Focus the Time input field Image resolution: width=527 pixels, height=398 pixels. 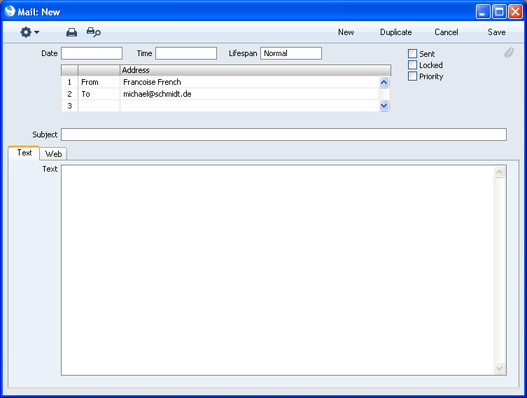coord(186,53)
